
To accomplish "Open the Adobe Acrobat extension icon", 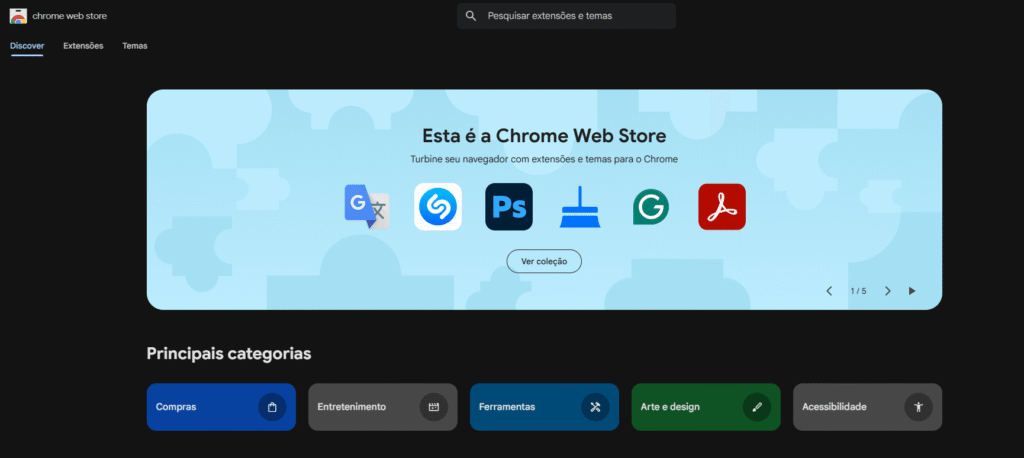I will [x=722, y=206].
